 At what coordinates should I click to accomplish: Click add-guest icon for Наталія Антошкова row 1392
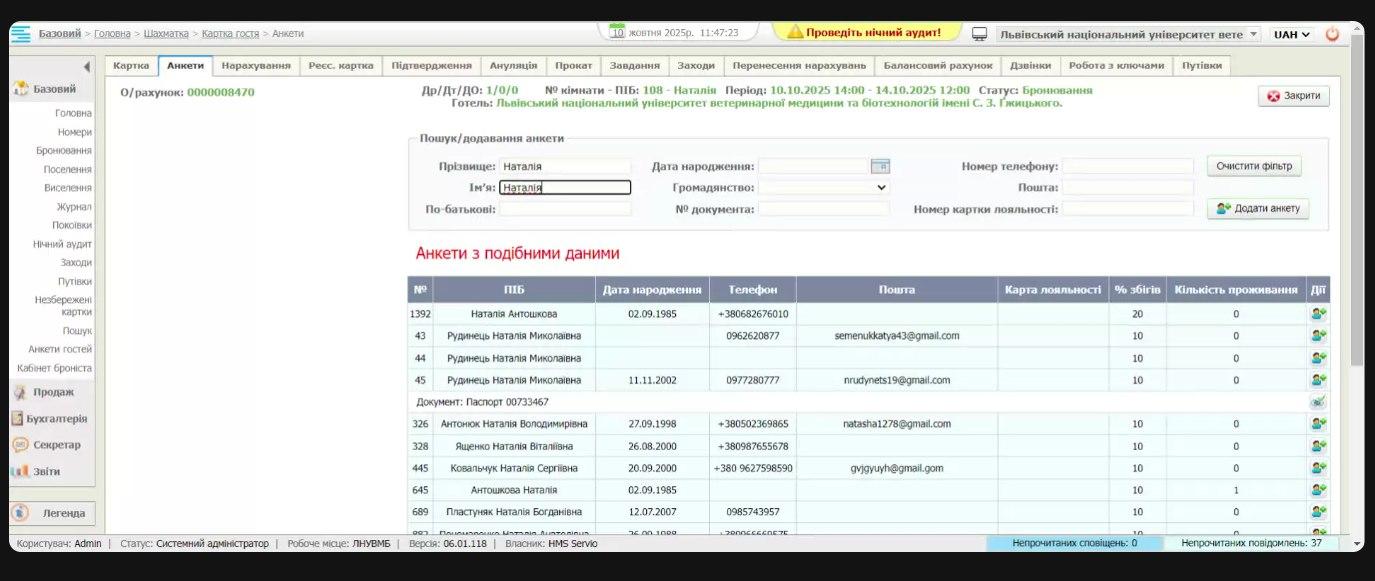[x=1318, y=314]
